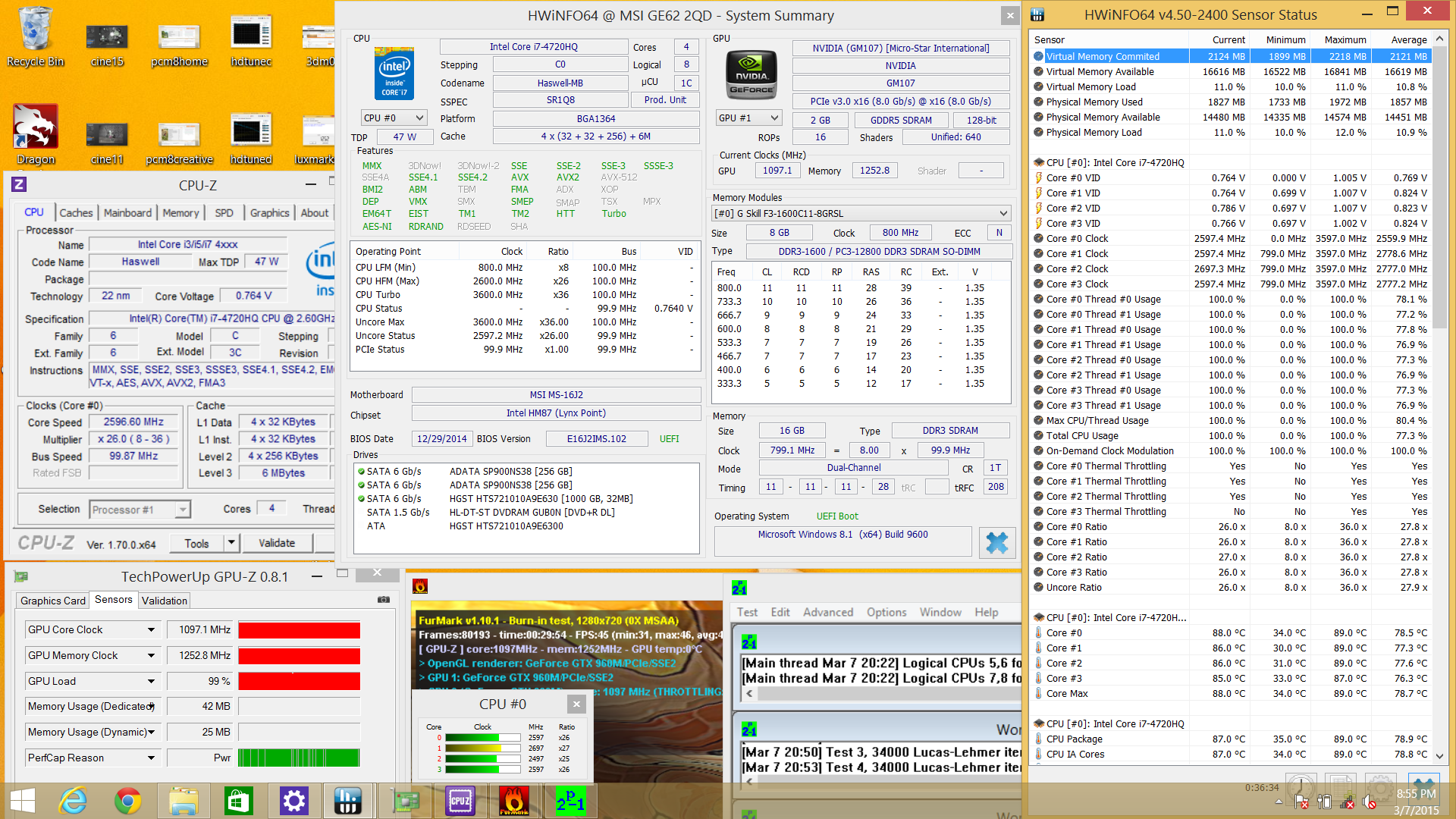
Task: Click the Tools button in CPU-Z
Action: click(x=196, y=543)
